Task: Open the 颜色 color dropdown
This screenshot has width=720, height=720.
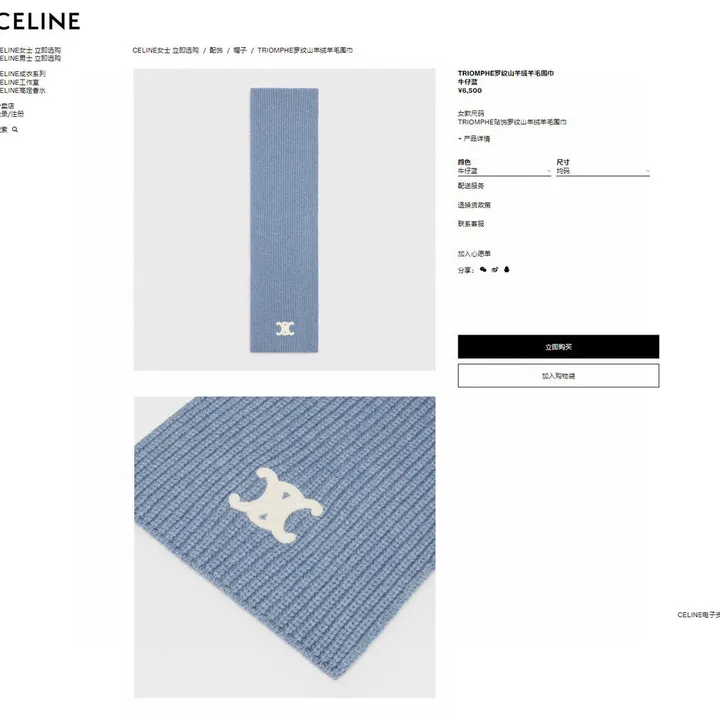Action: (504, 171)
